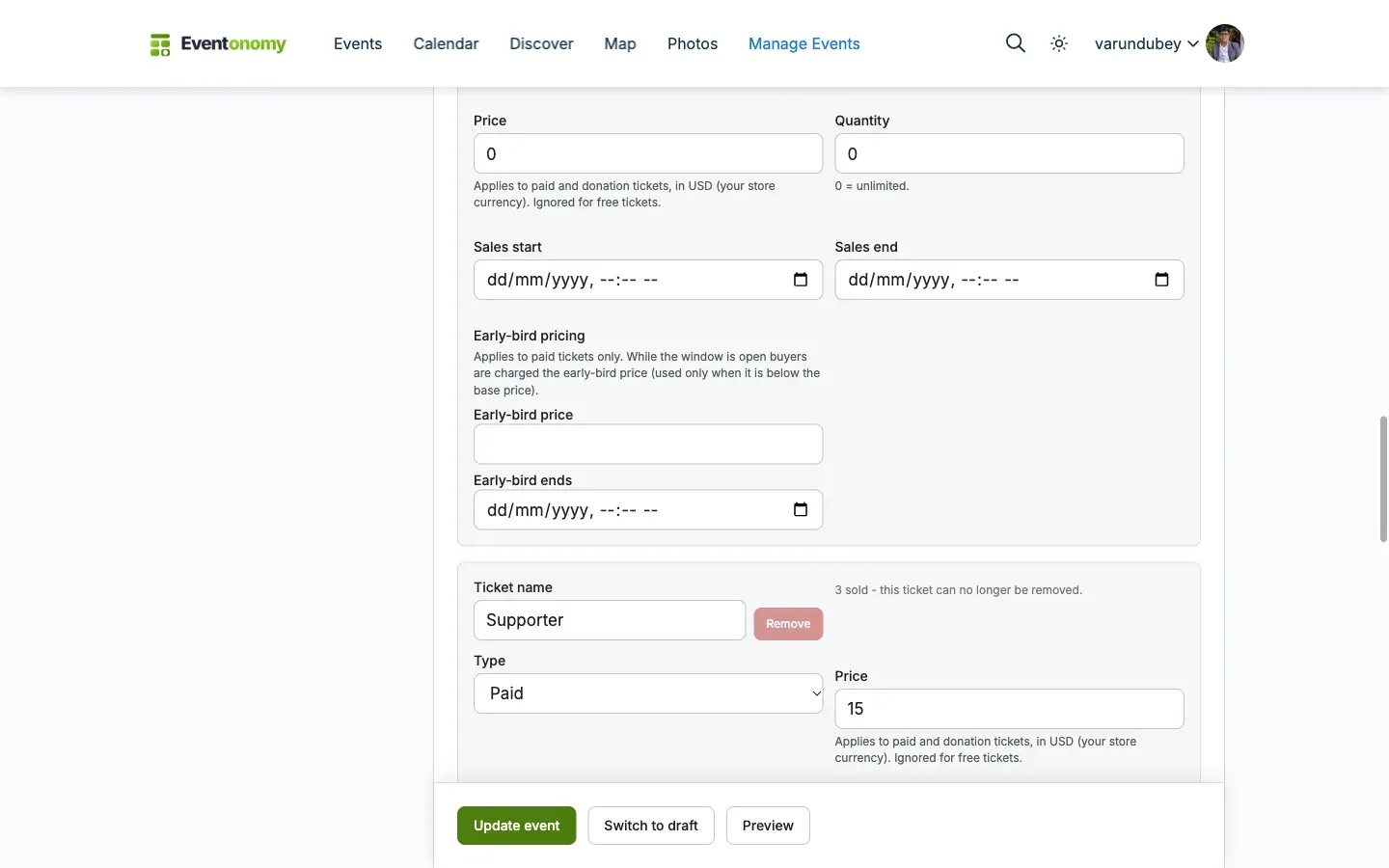Click the '0 = unlimited.' hint text

pyautogui.click(x=872, y=186)
